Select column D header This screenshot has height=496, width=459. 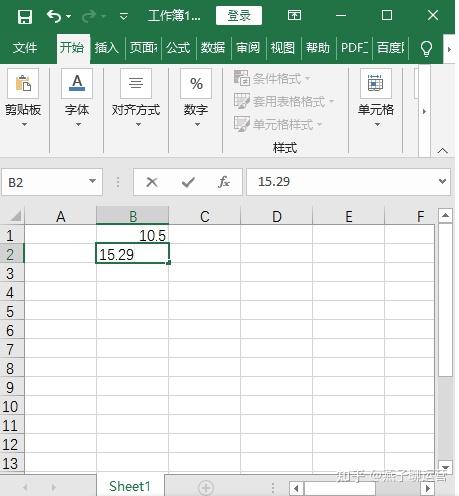point(277,217)
